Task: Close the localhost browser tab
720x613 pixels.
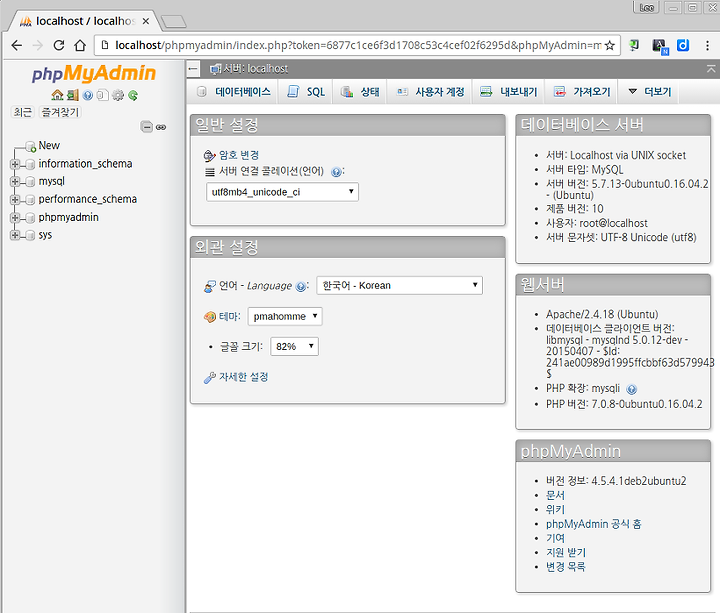Action: tap(146, 21)
